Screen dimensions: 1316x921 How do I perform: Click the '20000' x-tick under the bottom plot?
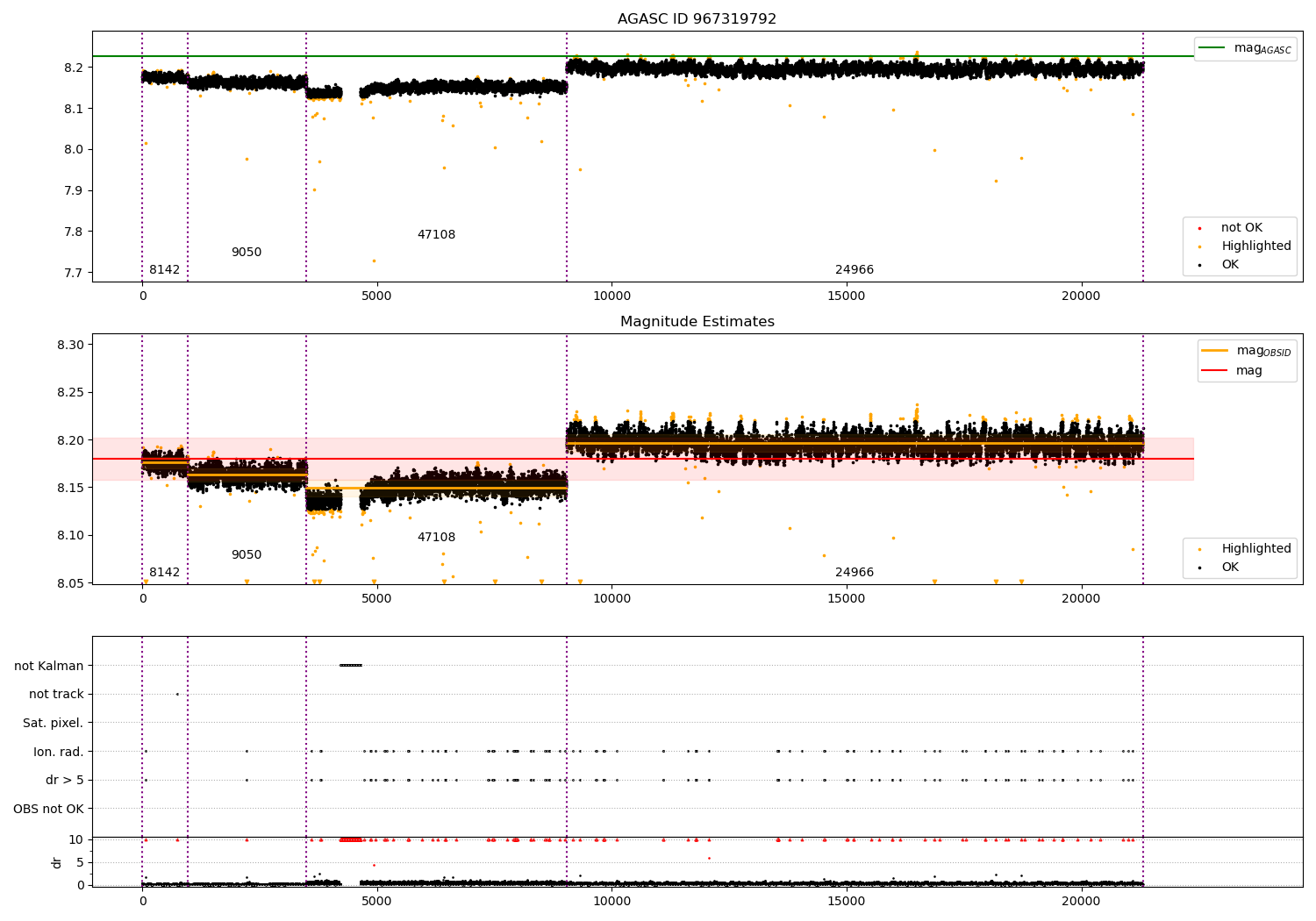[1081, 901]
